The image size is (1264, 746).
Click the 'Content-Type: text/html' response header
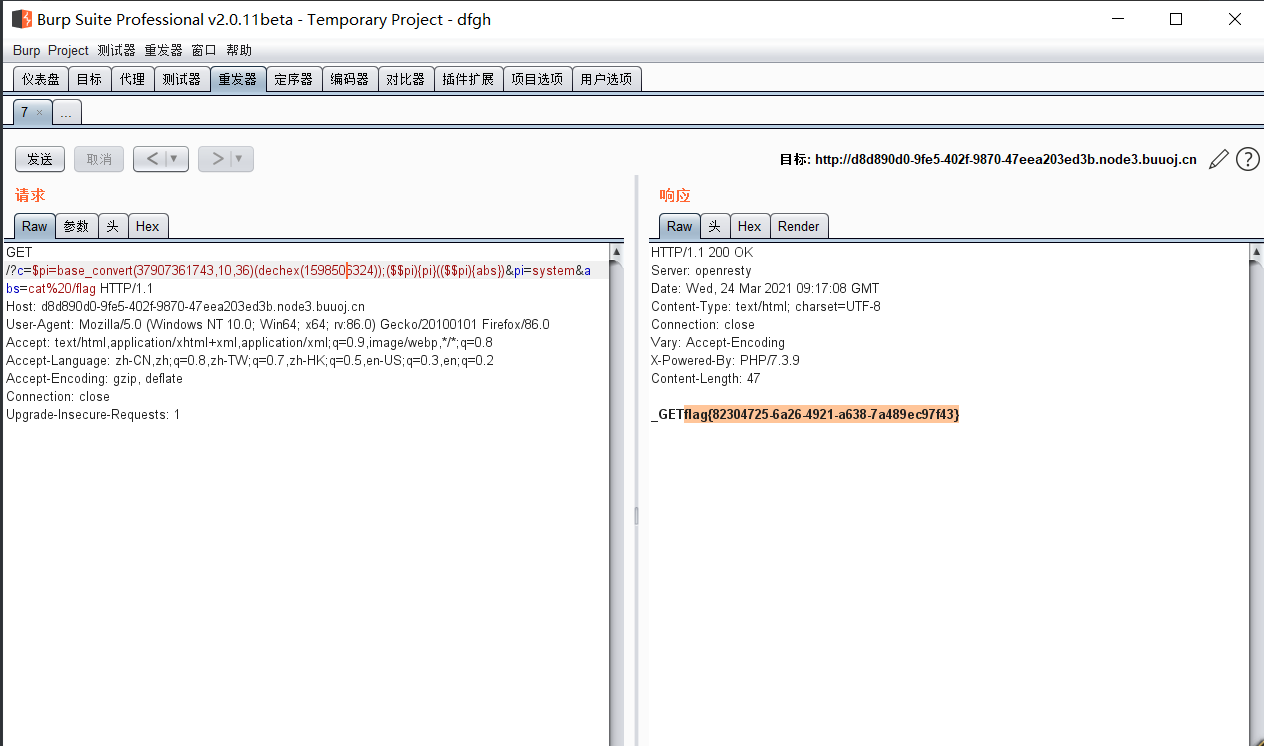[x=766, y=306]
